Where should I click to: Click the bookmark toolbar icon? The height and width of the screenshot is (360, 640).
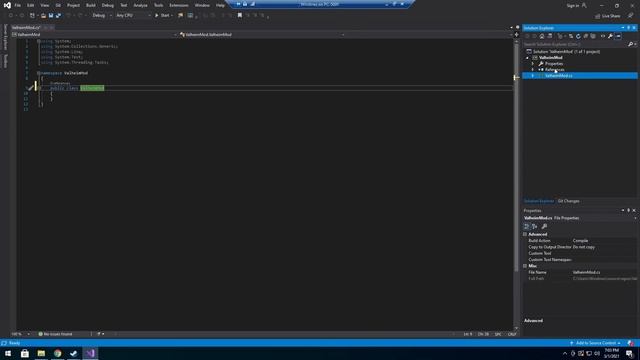(x=240, y=16)
